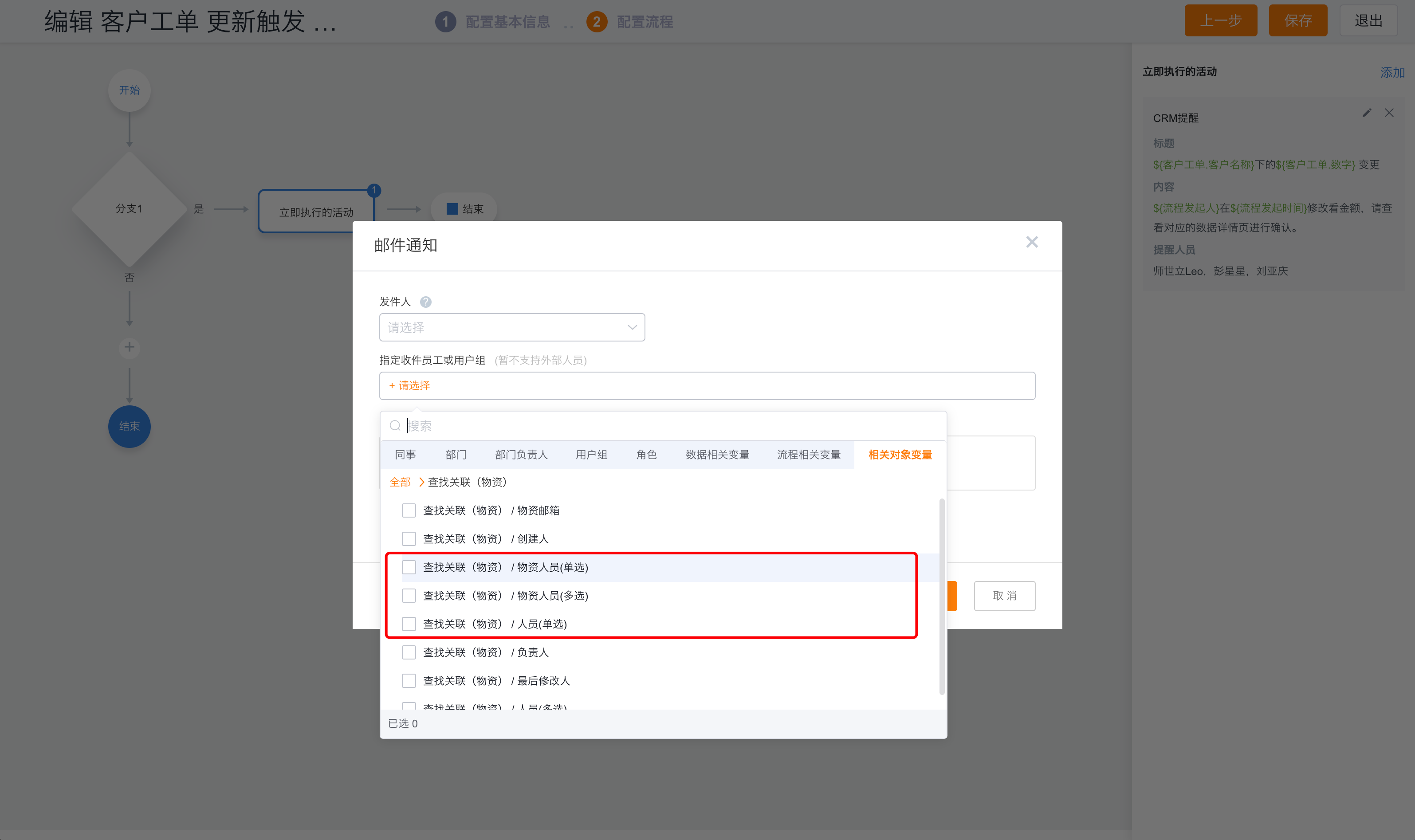
Task: Open the 发件人 请选择 dropdown
Action: click(x=511, y=327)
